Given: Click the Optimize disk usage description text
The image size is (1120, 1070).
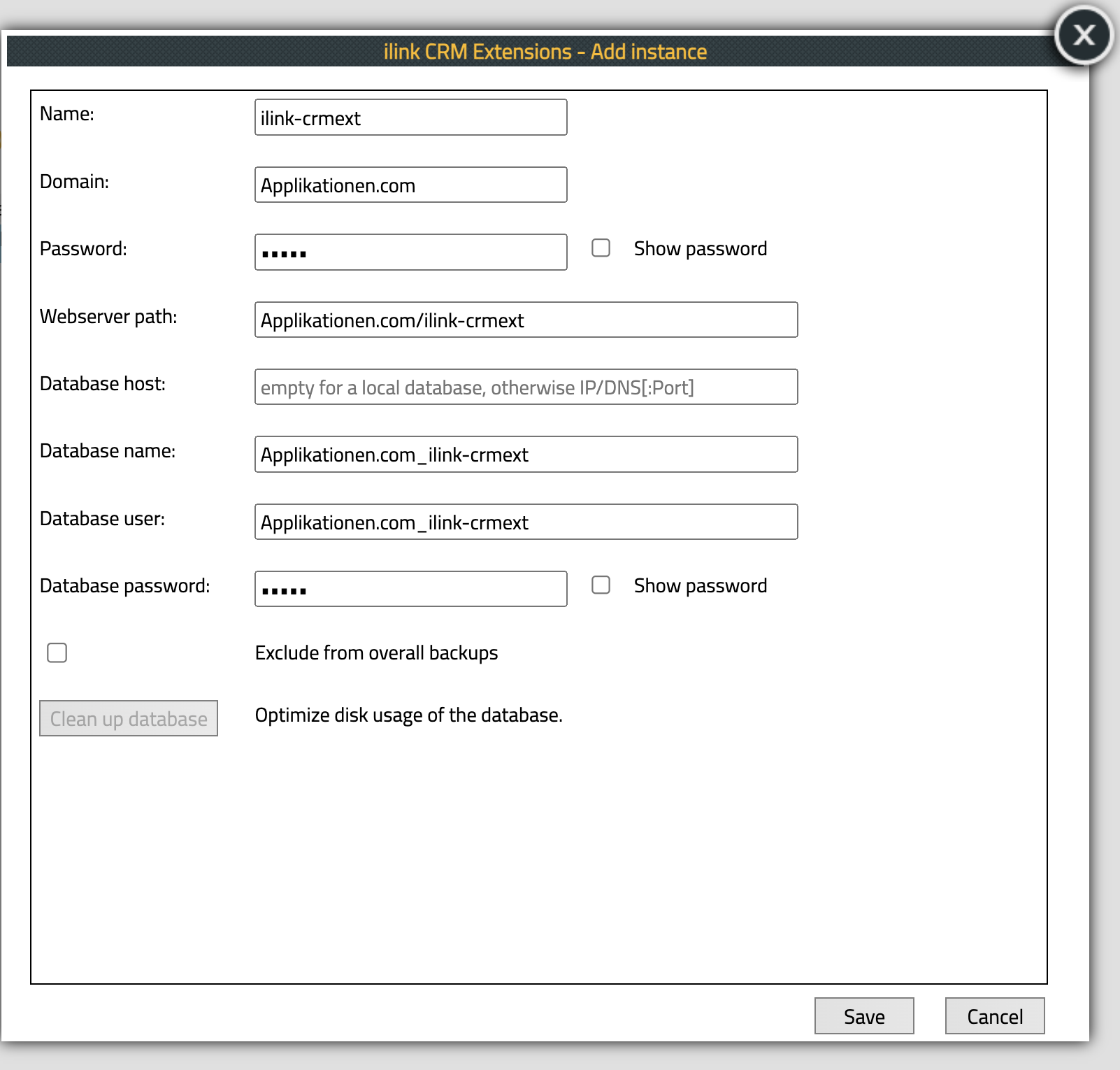Looking at the screenshot, I should click(x=409, y=715).
